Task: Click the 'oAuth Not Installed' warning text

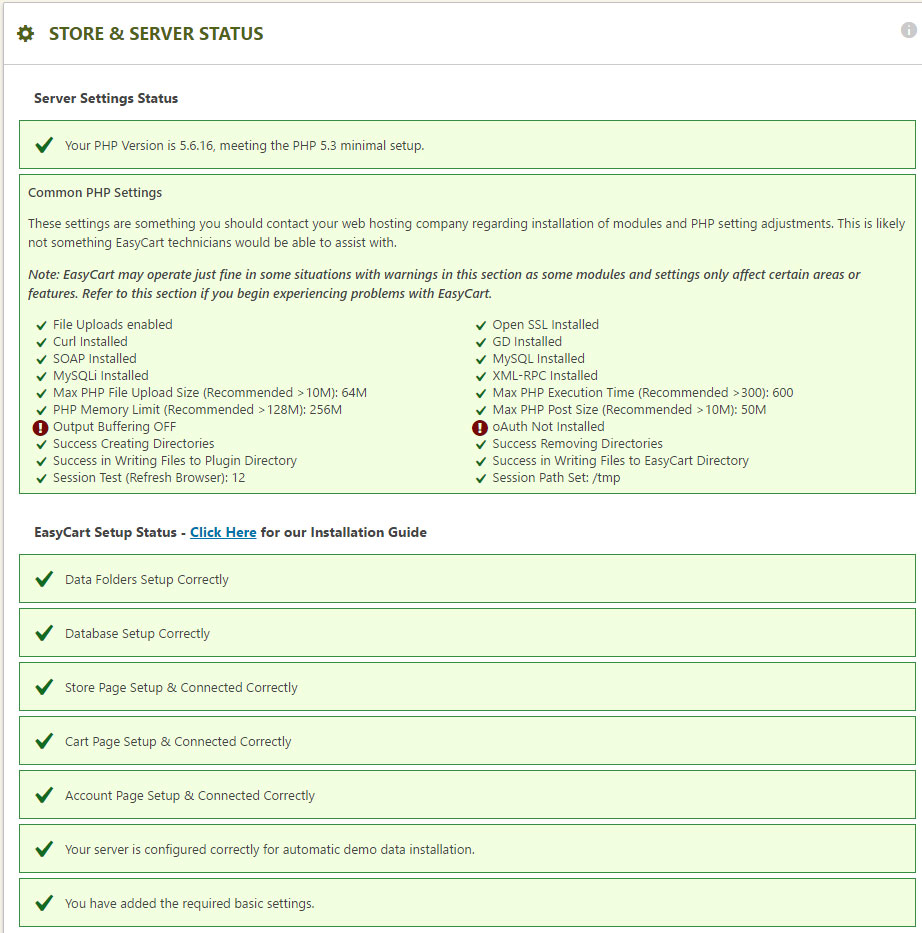Action: 548,427
